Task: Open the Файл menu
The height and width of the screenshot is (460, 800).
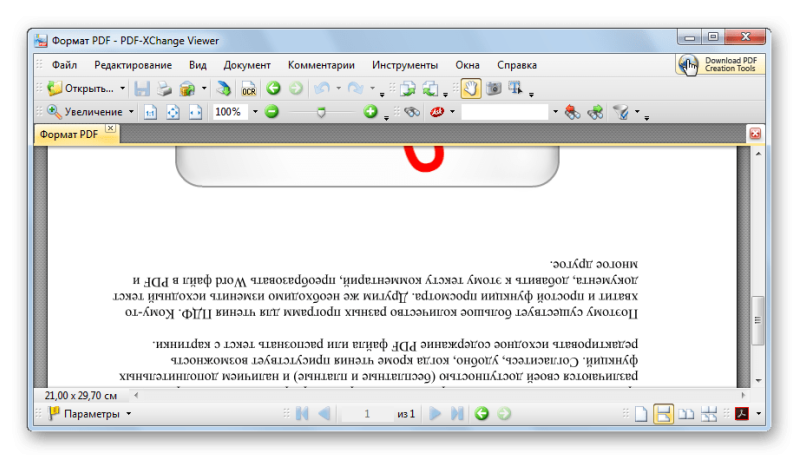Action: (x=64, y=65)
